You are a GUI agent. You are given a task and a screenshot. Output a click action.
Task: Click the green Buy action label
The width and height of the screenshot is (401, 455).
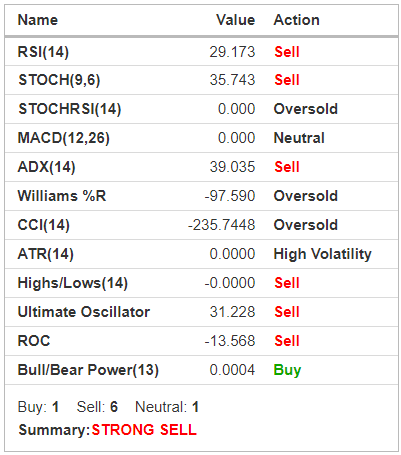(x=287, y=370)
